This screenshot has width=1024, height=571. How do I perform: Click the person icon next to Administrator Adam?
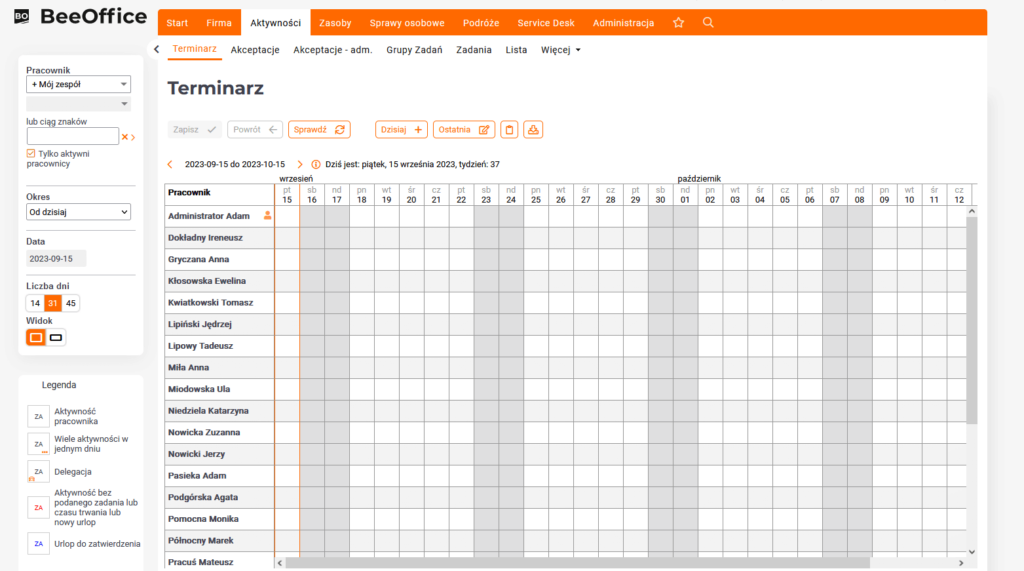(267, 215)
